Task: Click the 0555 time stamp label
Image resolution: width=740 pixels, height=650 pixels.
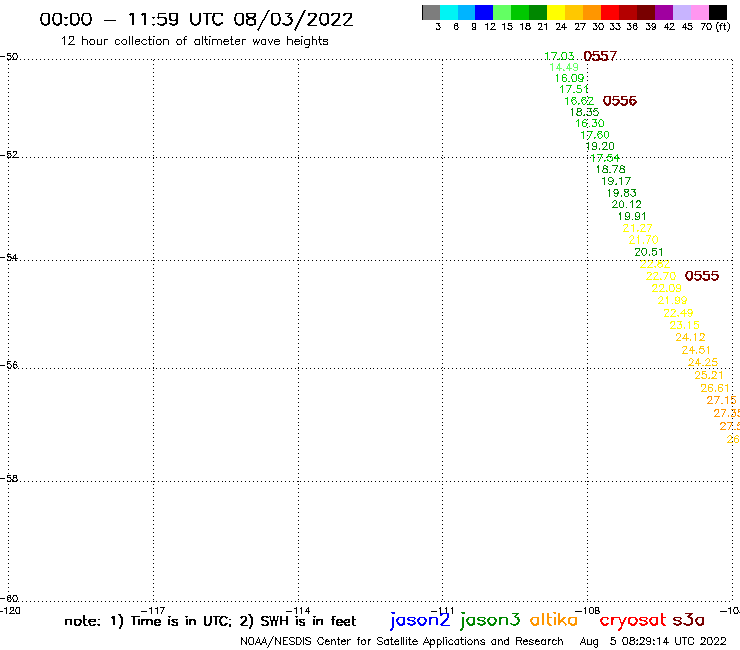Action: coord(702,276)
